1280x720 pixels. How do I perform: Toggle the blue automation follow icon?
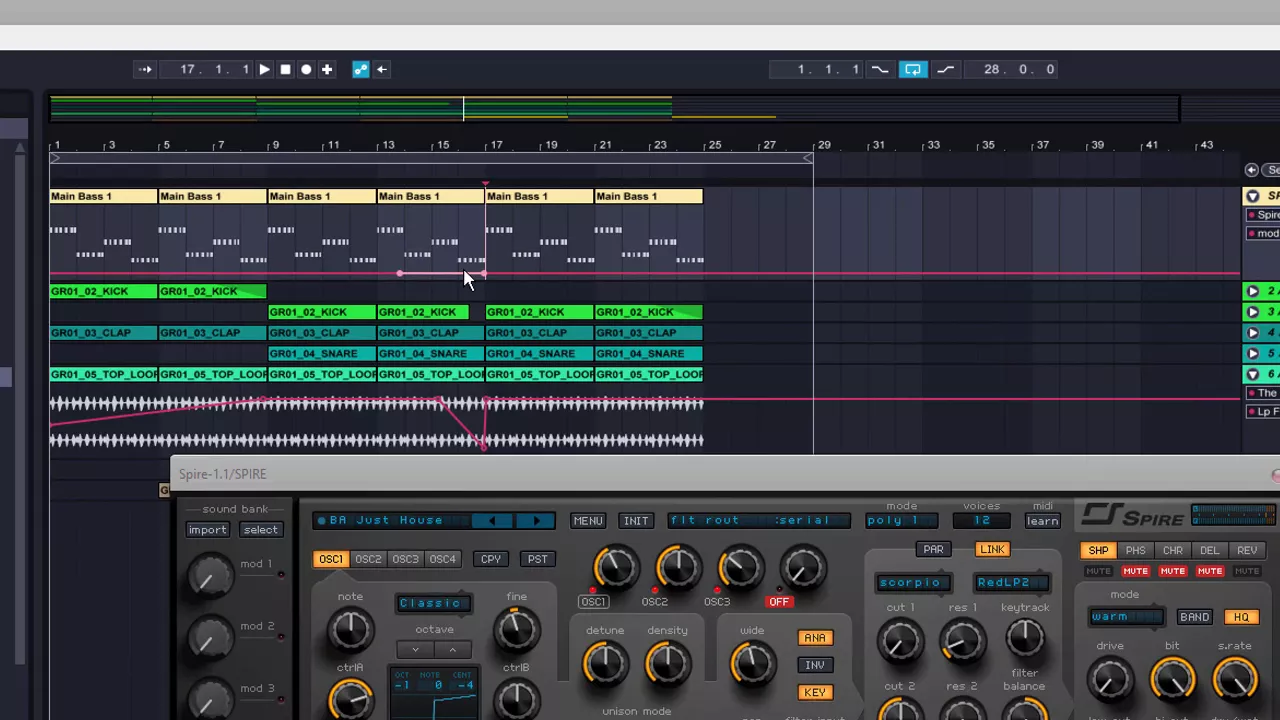coord(360,69)
